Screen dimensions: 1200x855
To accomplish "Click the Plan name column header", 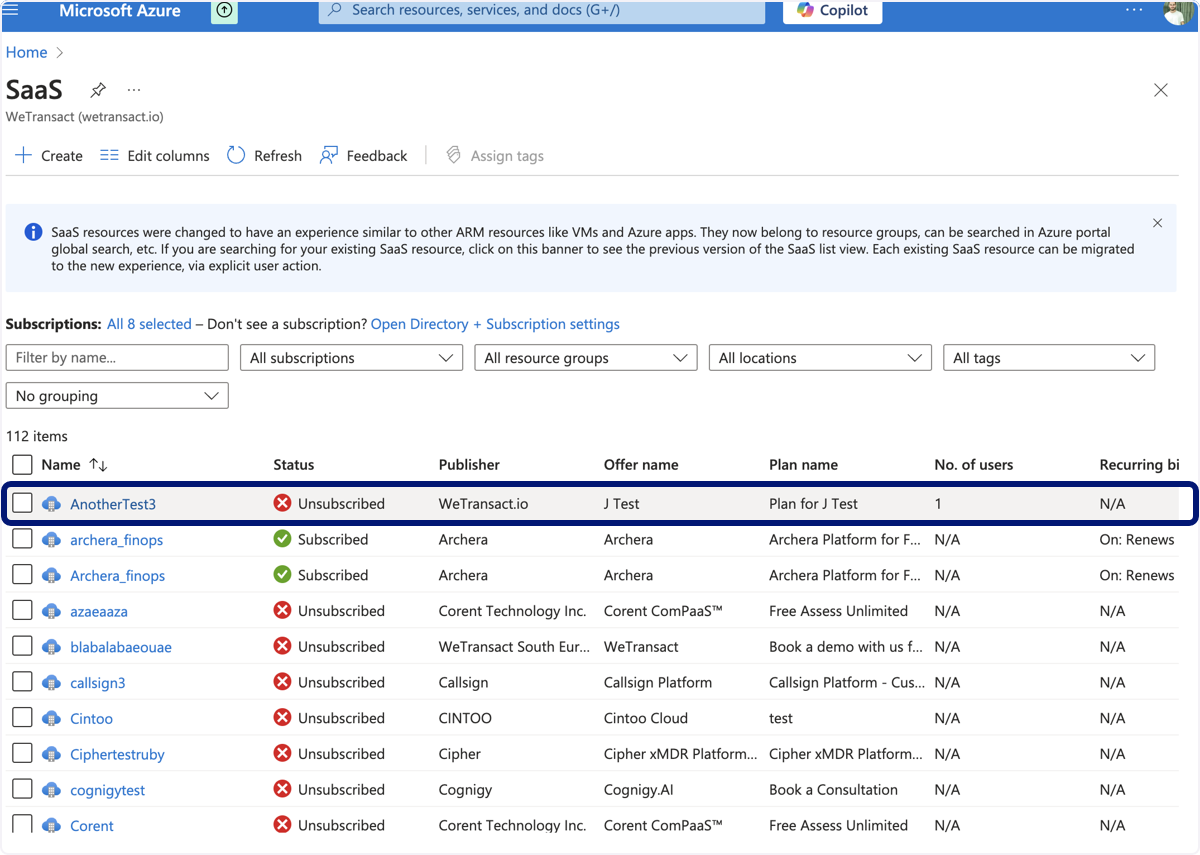I will pyautogui.click(x=803, y=465).
